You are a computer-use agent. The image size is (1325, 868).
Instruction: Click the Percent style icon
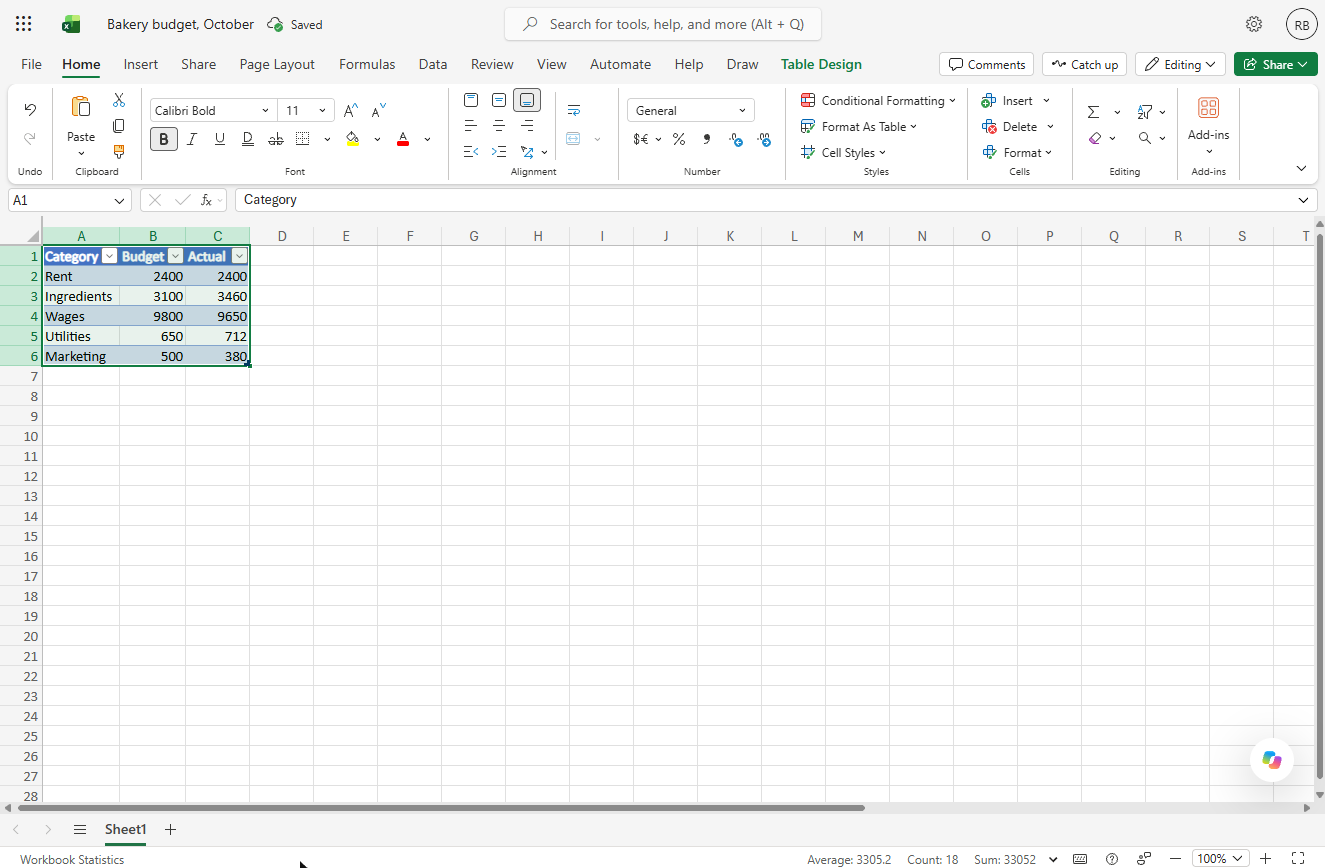(679, 139)
